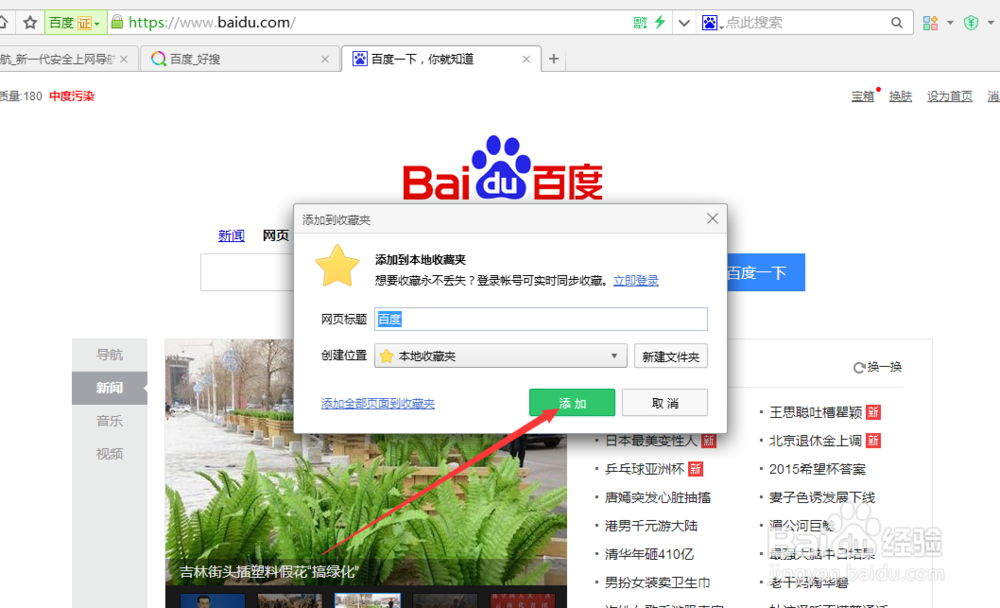Viewport: 1000px width, 608px height.
Task: Click the bookmark star icon in toolbar
Action: [x=30, y=23]
